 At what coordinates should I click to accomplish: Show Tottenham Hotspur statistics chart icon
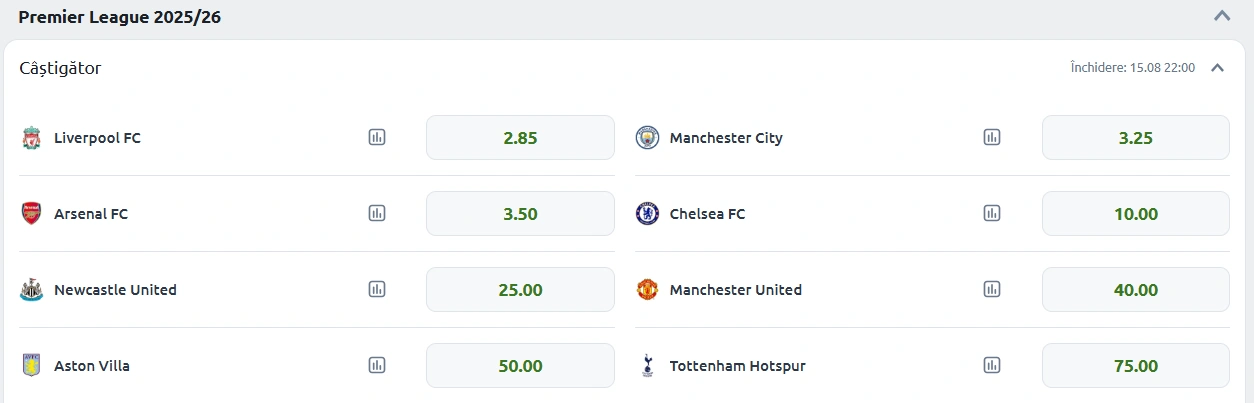tap(992, 365)
